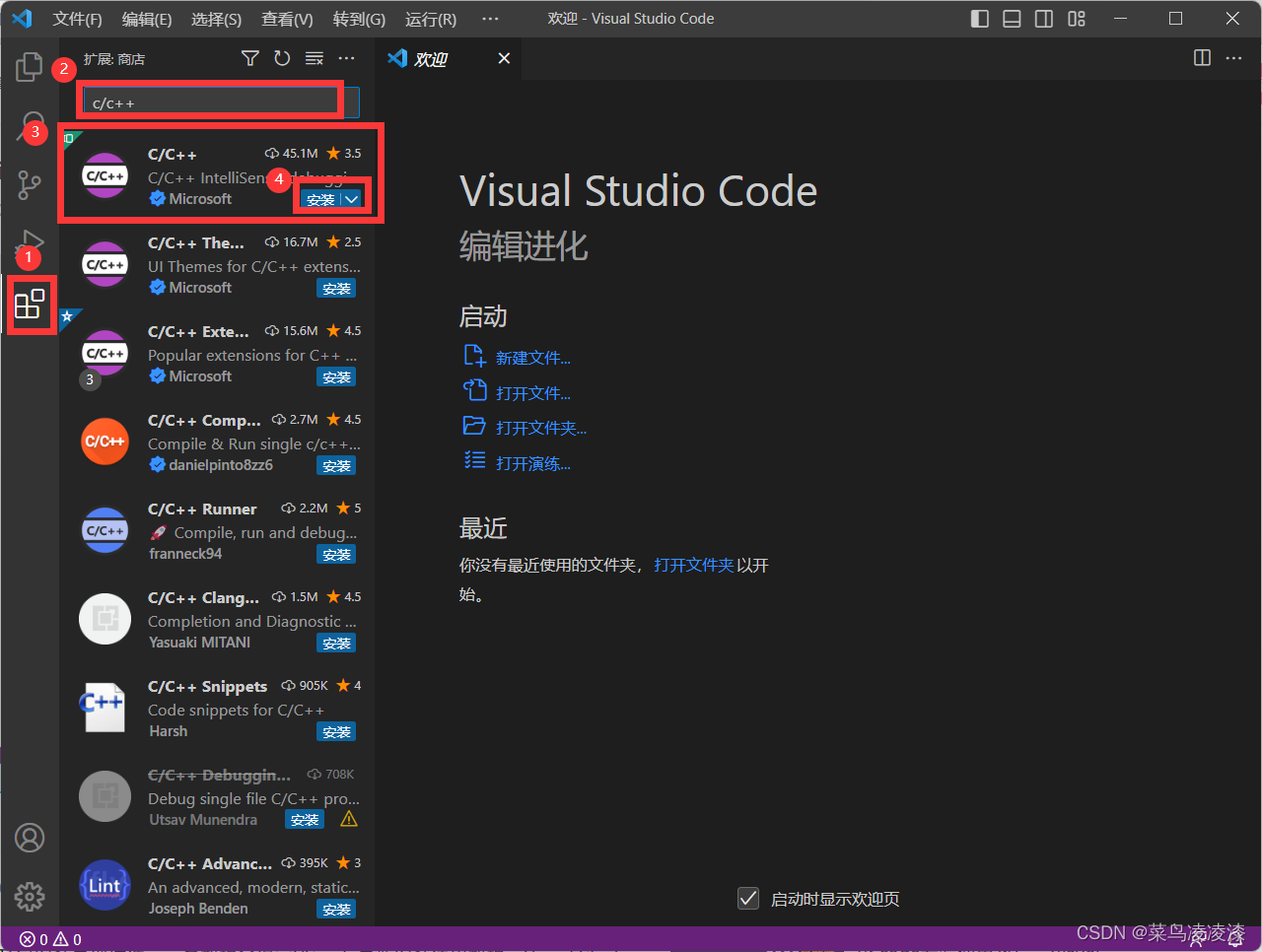Install the C/C++ Microsoft extension
1262x952 pixels.
tap(320, 199)
